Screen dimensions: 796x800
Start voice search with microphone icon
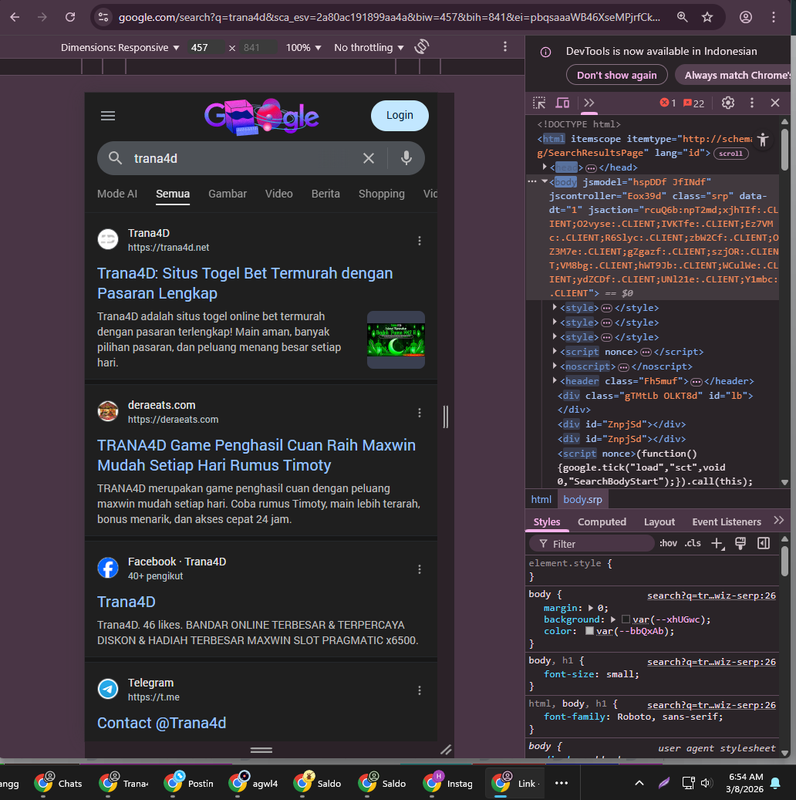tap(406, 158)
